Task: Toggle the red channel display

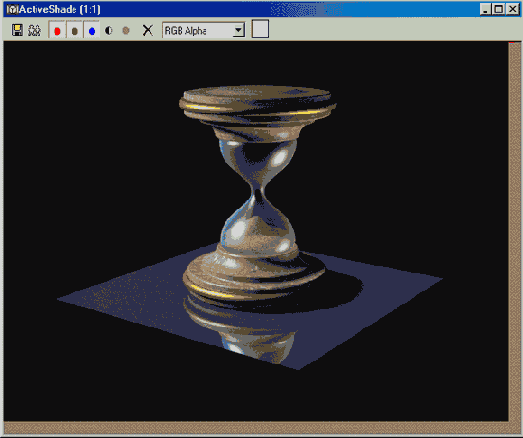Action: [57, 31]
